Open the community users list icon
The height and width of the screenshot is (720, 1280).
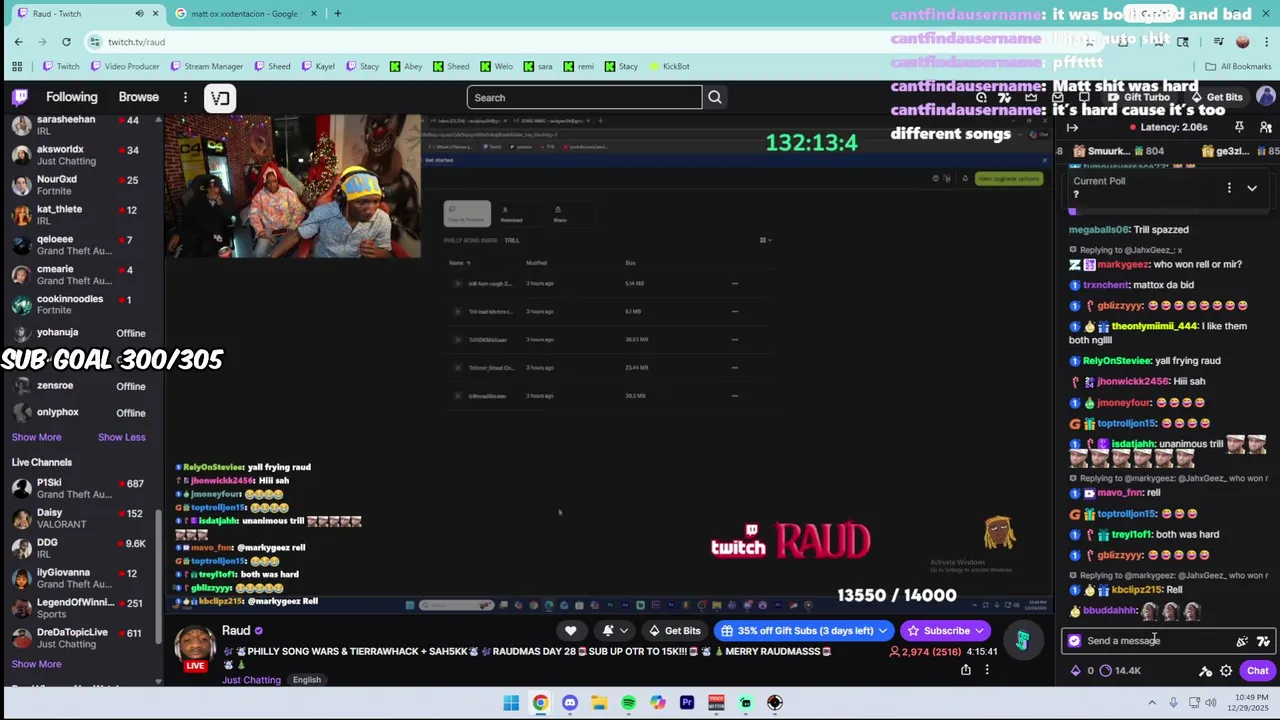1265,127
